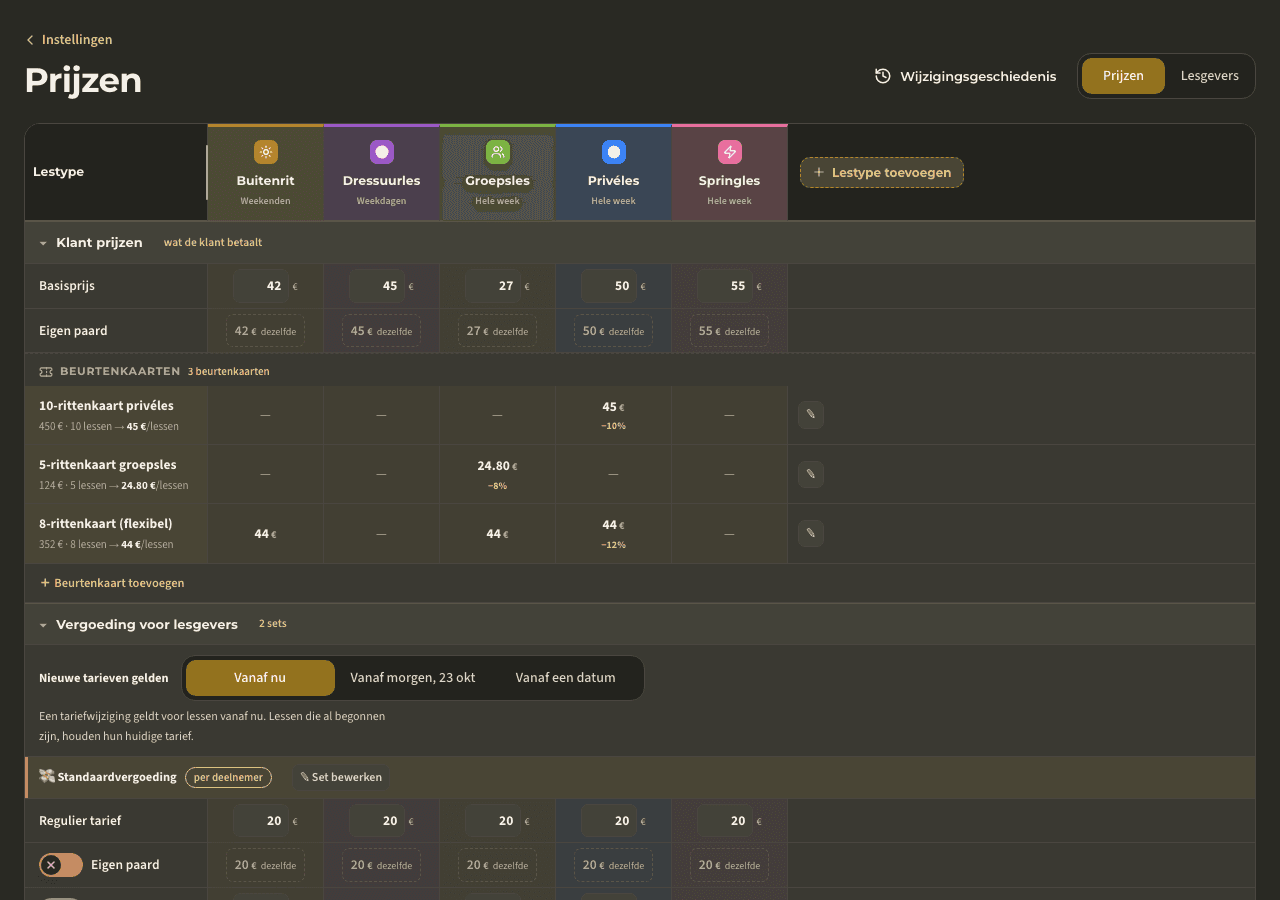Switch to the Lesgevers tab
The width and height of the screenshot is (1280, 900).
coord(1210,76)
